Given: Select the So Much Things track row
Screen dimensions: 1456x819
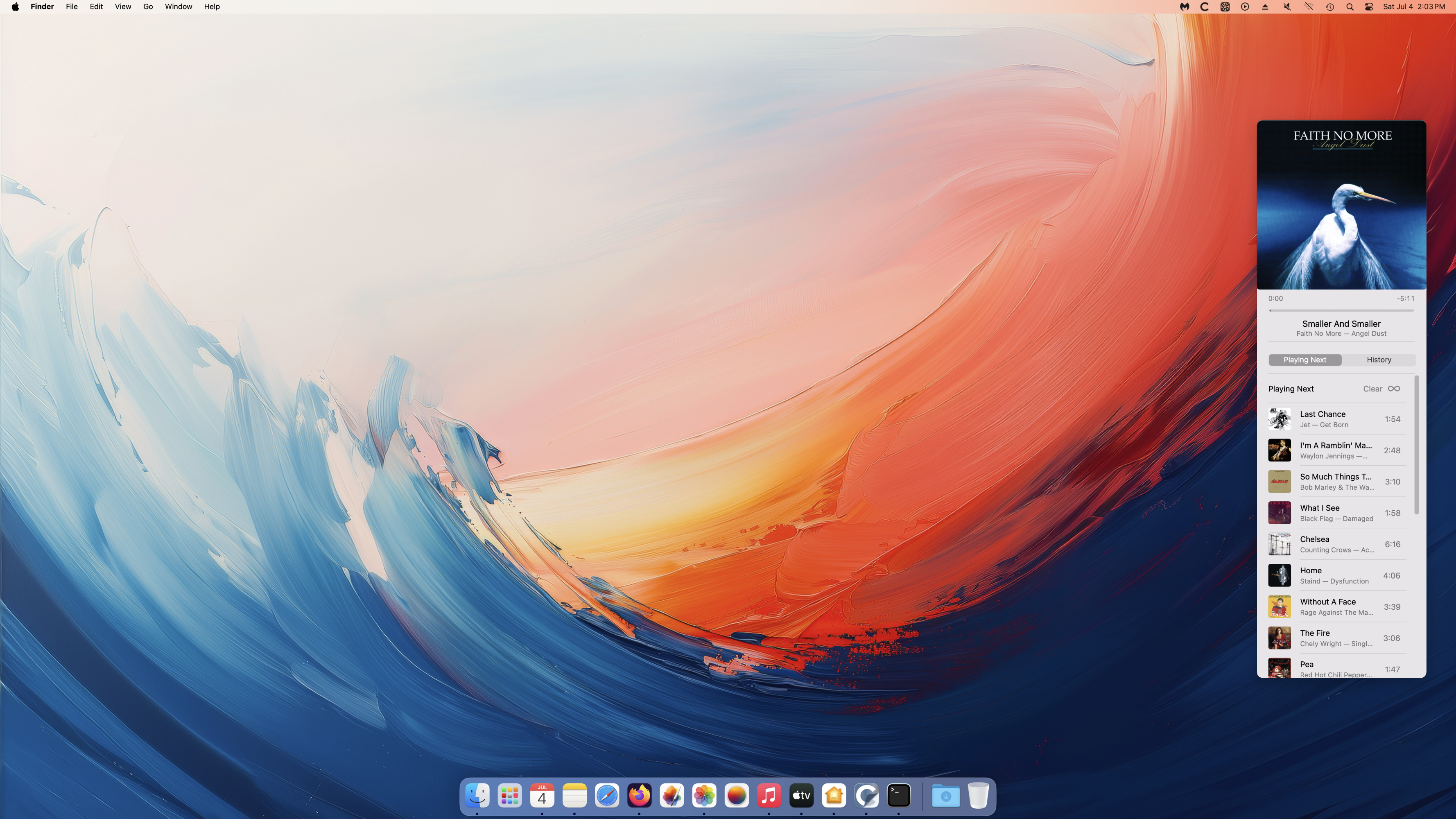Looking at the screenshot, I should pos(1337,482).
